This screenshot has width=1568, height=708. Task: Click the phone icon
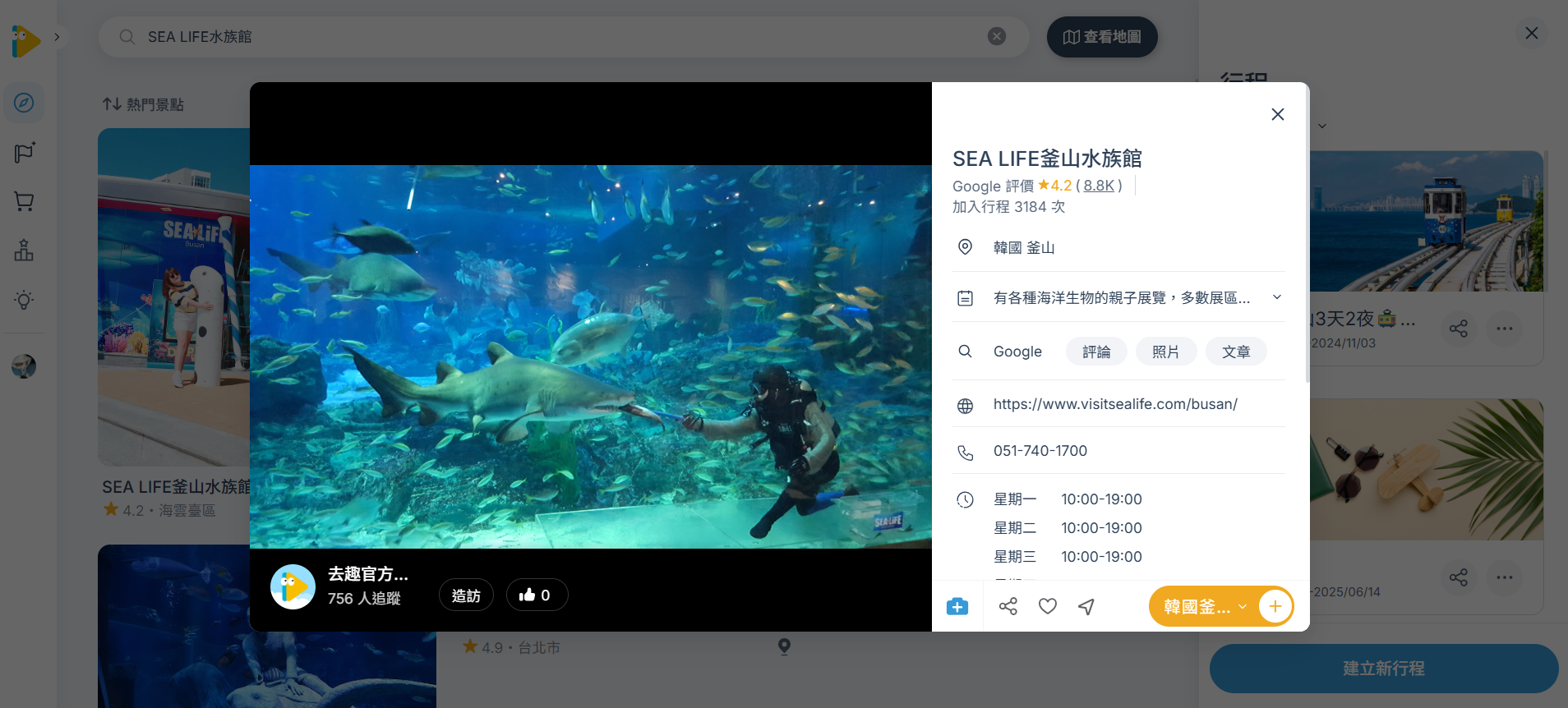(x=966, y=453)
